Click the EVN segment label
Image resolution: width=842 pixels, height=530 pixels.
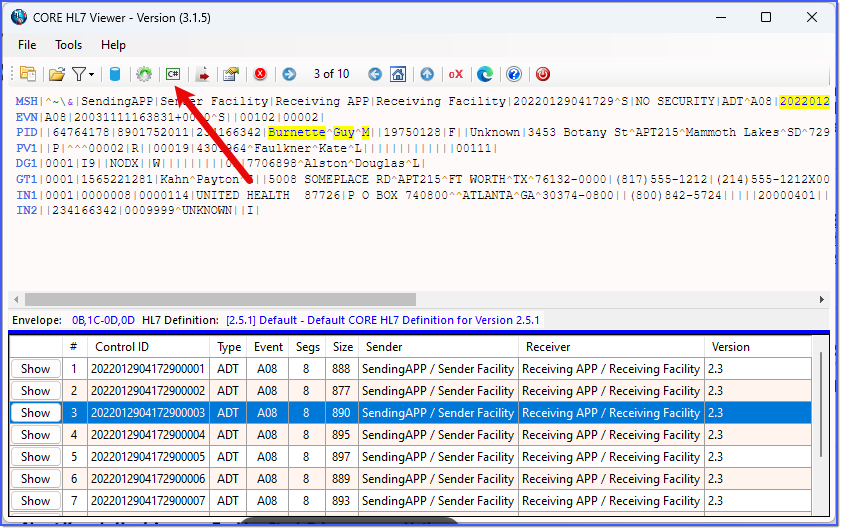pos(26,117)
